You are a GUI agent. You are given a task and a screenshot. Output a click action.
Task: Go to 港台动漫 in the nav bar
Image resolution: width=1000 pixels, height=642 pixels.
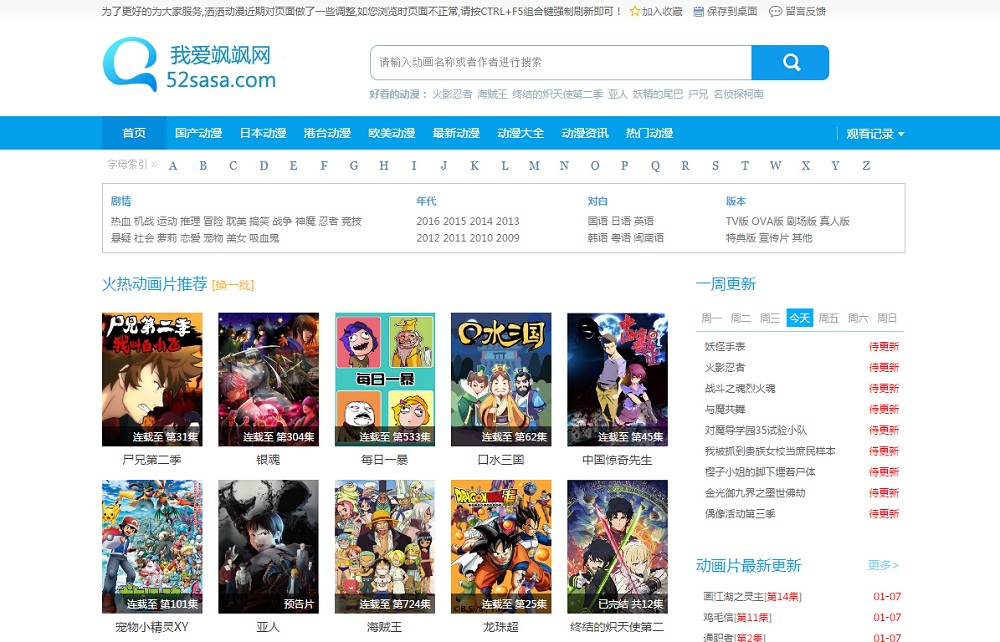[327, 133]
